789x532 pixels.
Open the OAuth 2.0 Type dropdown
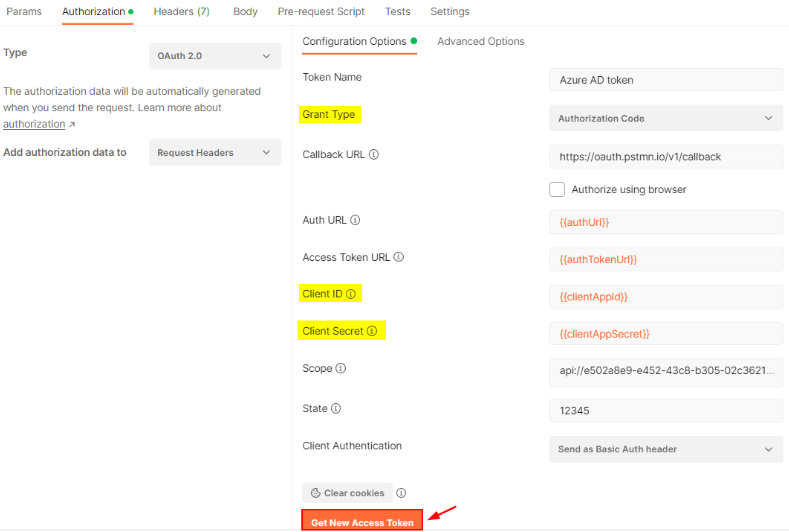[x=214, y=56]
